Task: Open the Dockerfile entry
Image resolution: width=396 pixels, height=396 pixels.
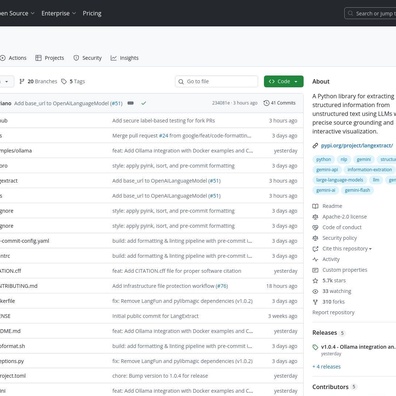Action: (7, 301)
